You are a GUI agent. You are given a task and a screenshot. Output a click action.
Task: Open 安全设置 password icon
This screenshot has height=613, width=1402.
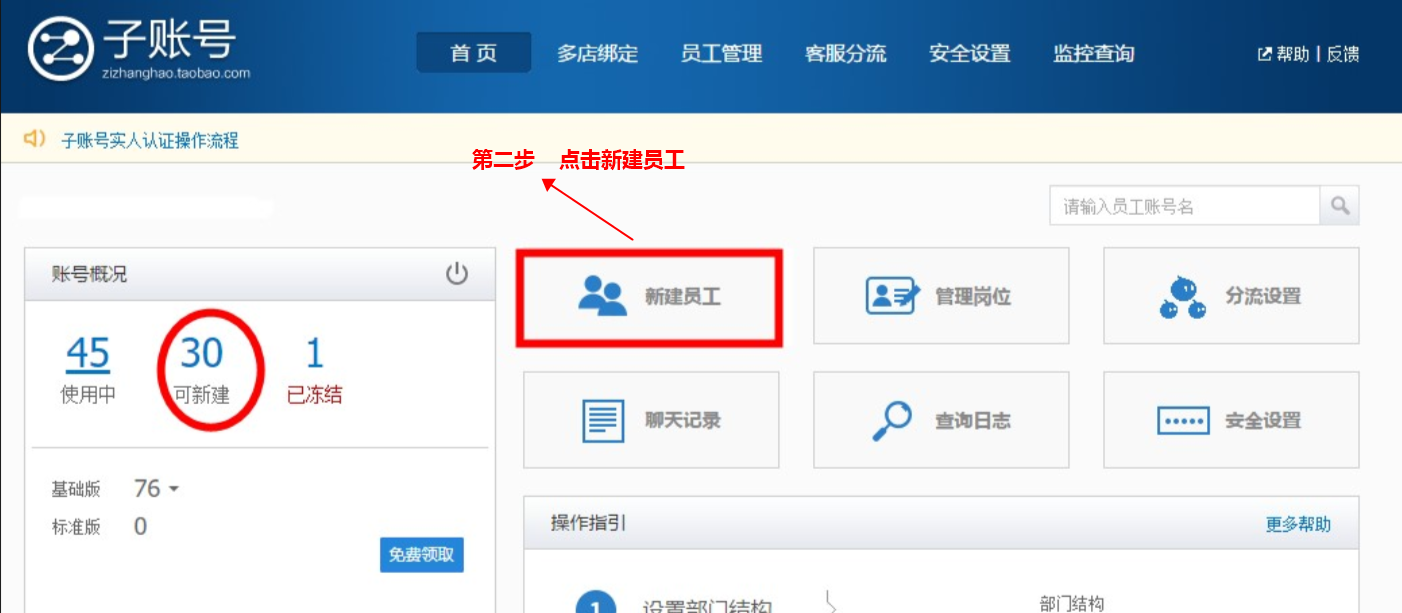(x=1183, y=420)
